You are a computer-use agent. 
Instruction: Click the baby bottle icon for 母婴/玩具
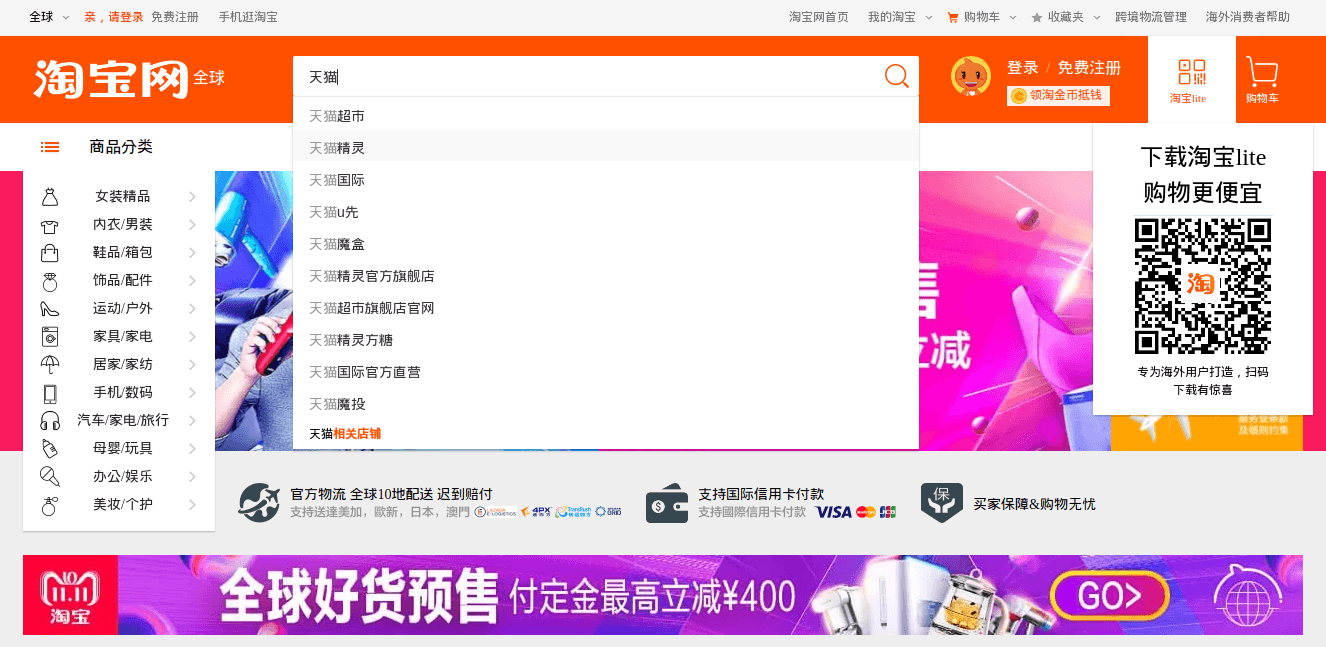click(x=50, y=449)
